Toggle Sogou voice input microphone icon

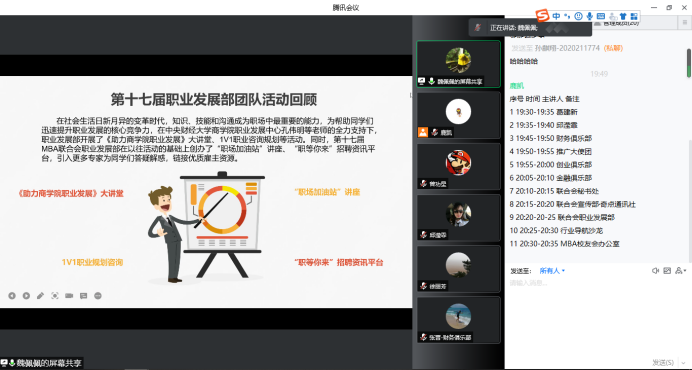(x=590, y=16)
